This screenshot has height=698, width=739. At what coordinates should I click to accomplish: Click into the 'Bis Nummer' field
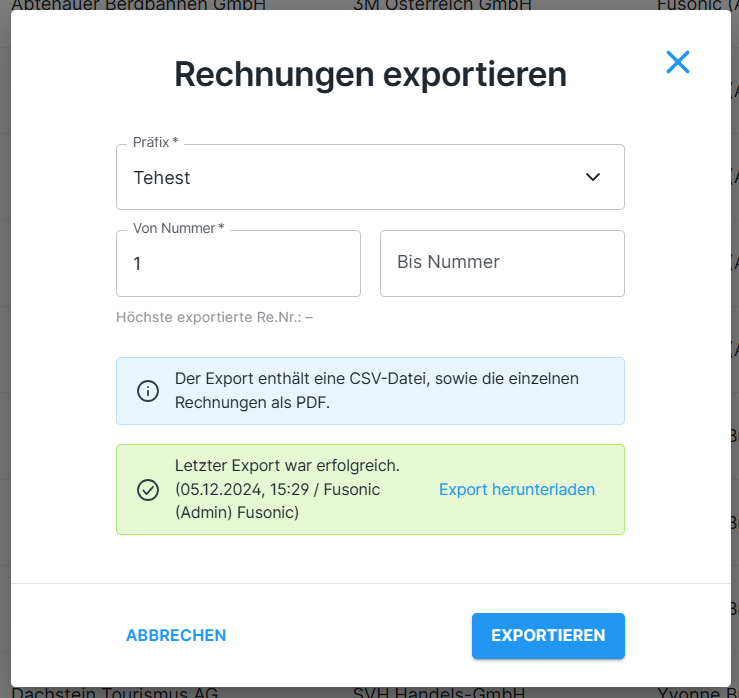(502, 264)
